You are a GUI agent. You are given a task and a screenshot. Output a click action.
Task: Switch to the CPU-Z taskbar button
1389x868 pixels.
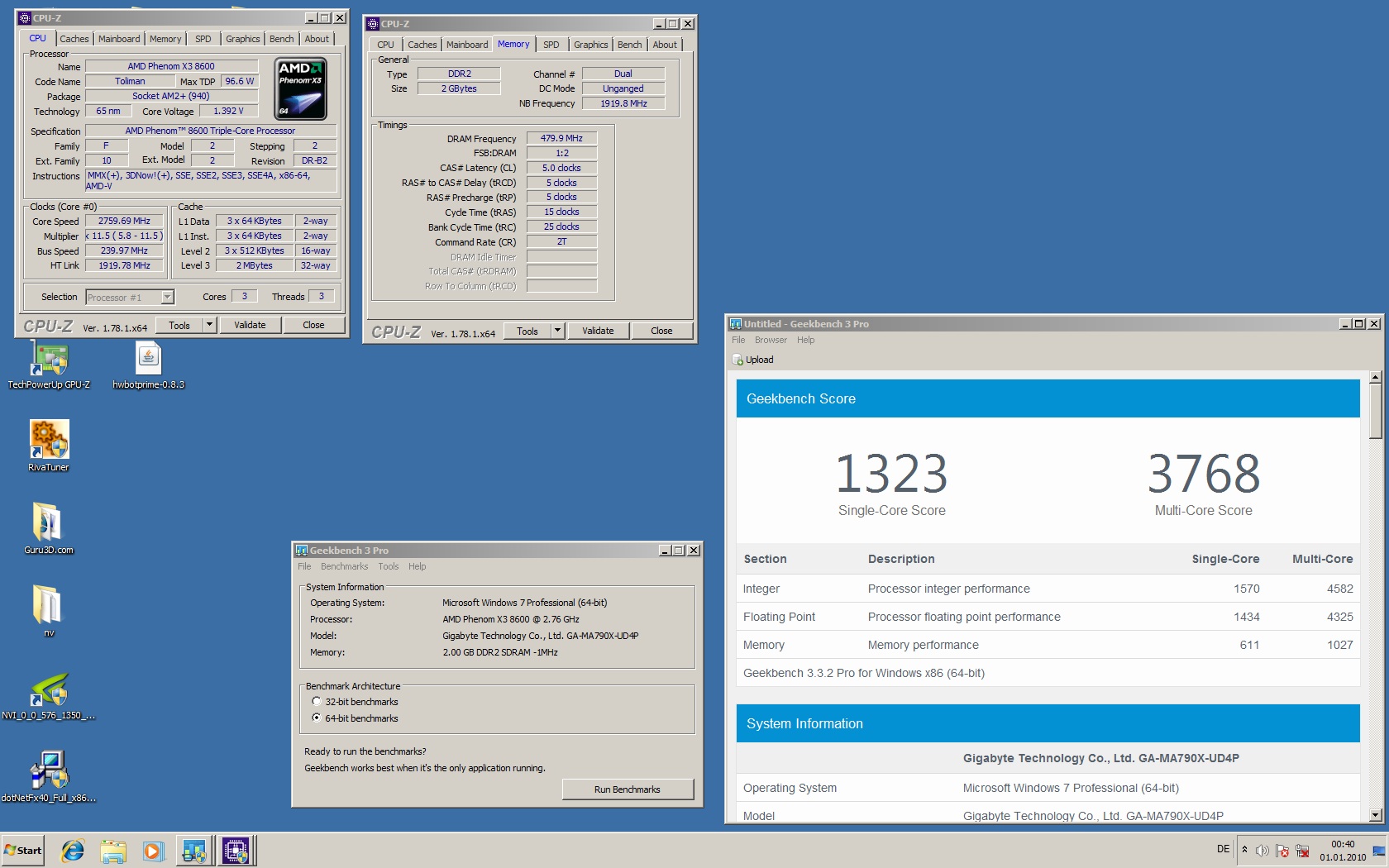pyautogui.click(x=236, y=850)
